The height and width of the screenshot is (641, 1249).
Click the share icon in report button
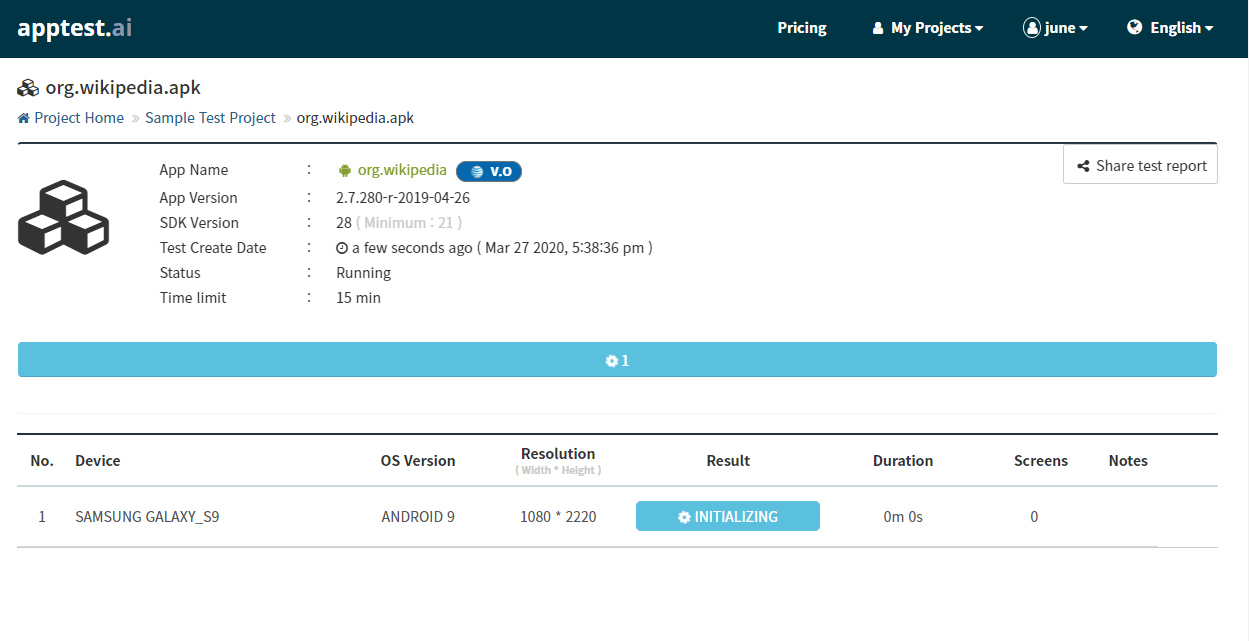point(1083,166)
